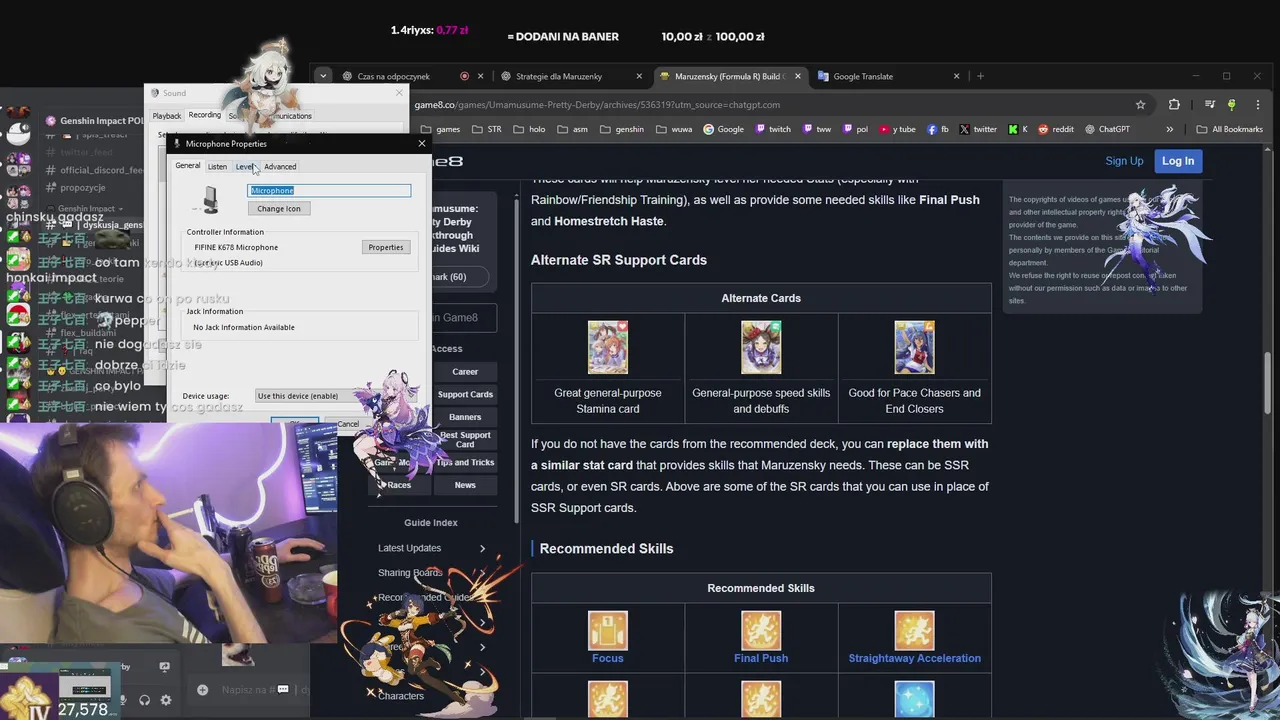Open the propozycje Discord channel
Screen dimensions: 1280x720
[x=82, y=188]
